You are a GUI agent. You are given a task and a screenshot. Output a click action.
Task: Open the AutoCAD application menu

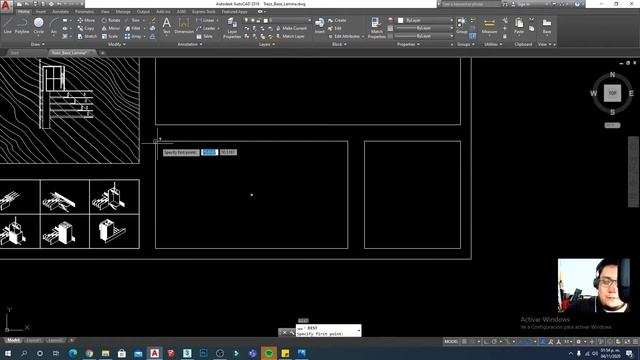[x=6, y=6]
